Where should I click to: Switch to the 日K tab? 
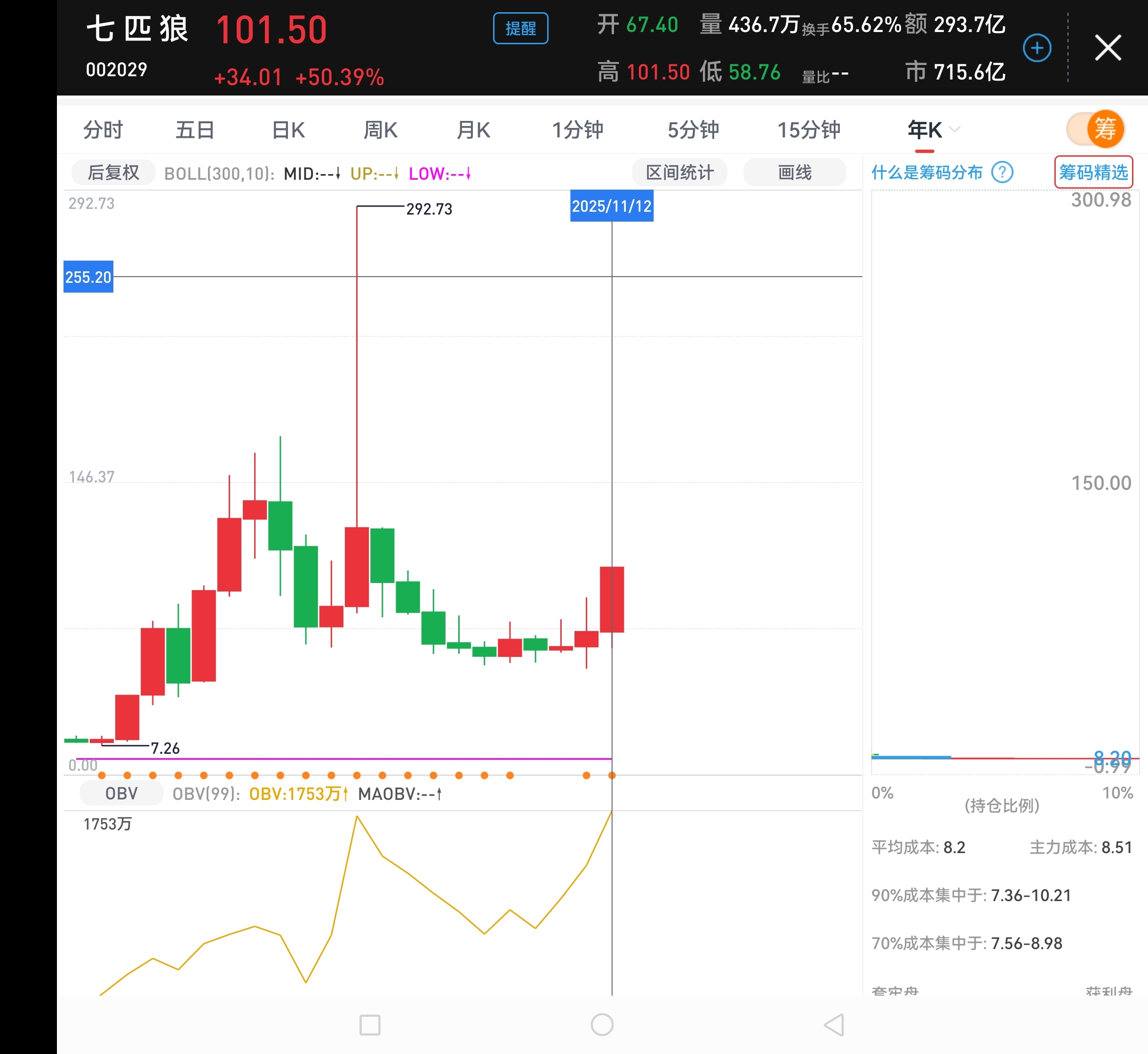(288, 130)
